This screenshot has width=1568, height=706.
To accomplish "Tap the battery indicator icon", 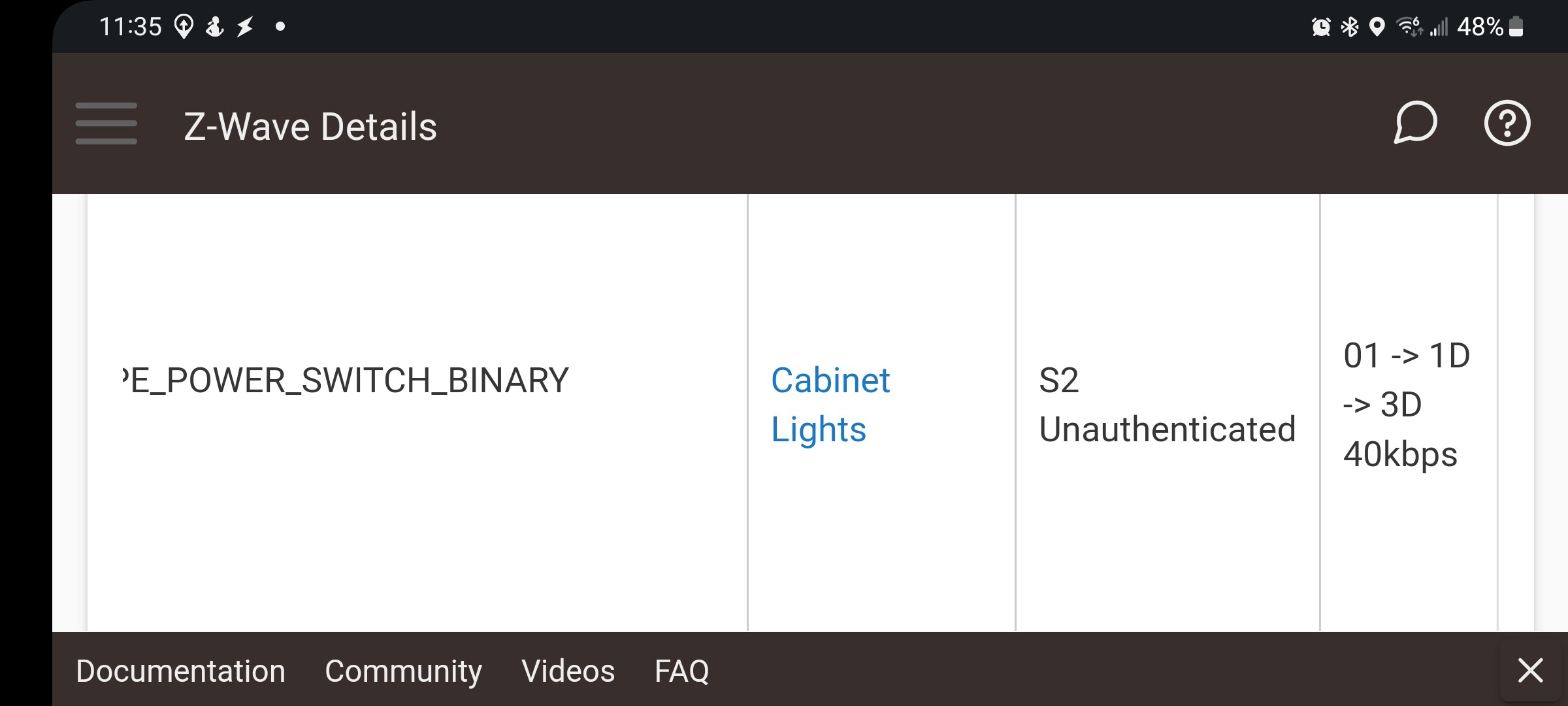I will tap(1517, 27).
